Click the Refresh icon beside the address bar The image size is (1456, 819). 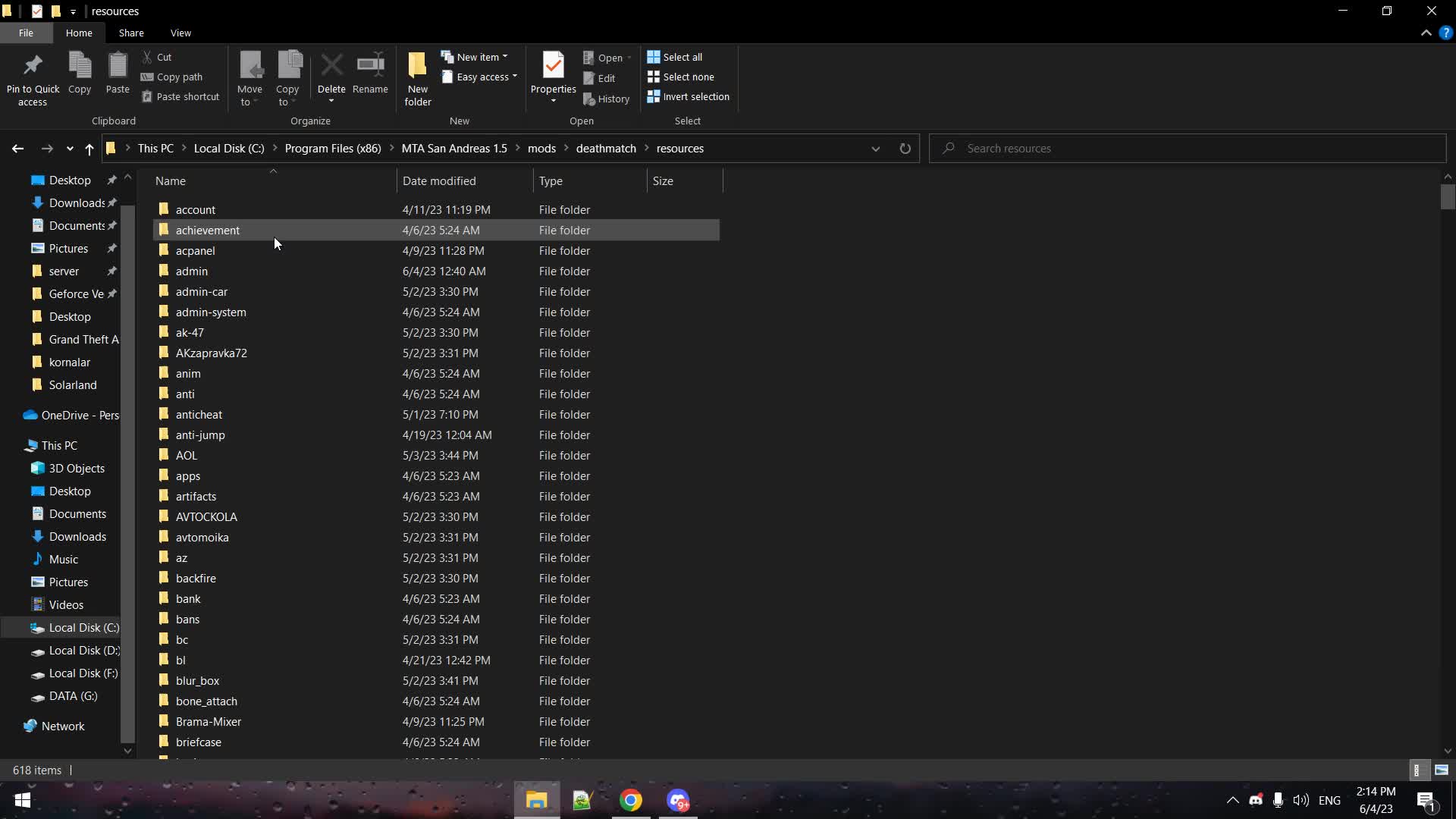(905, 149)
